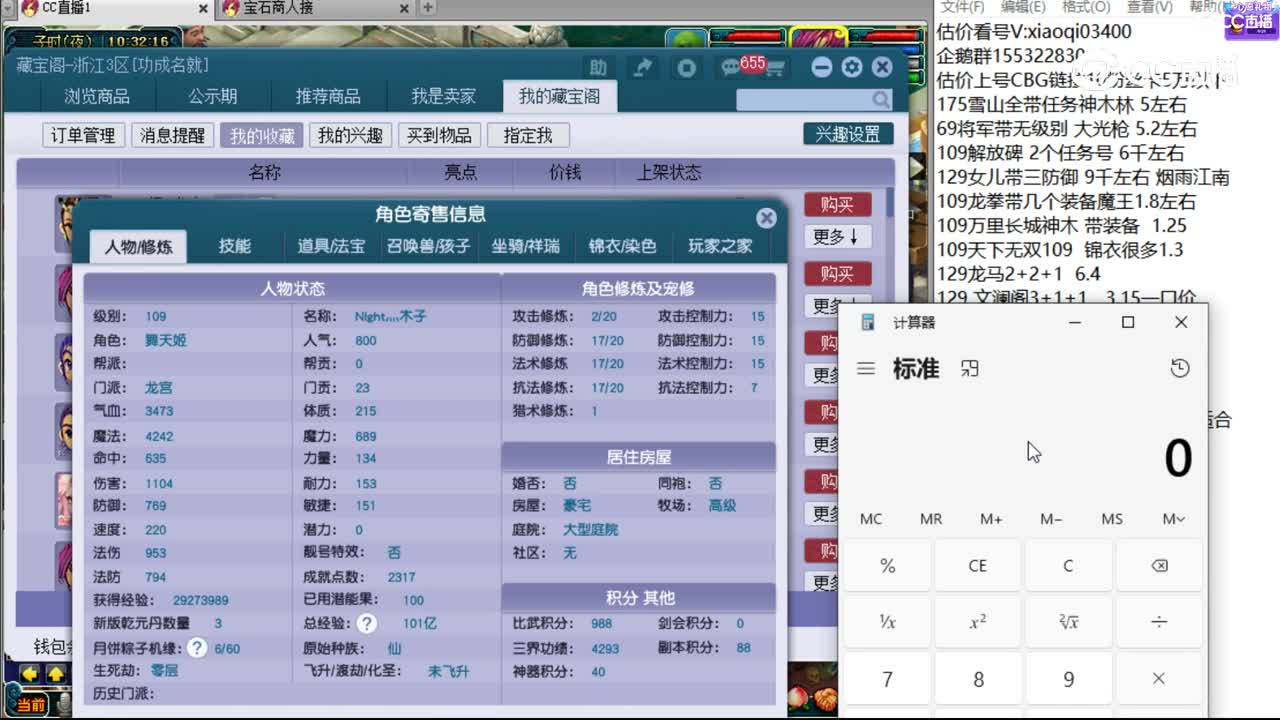Switch to the 道具/法宝 tab
The height and width of the screenshot is (720, 1280).
tap(331, 246)
